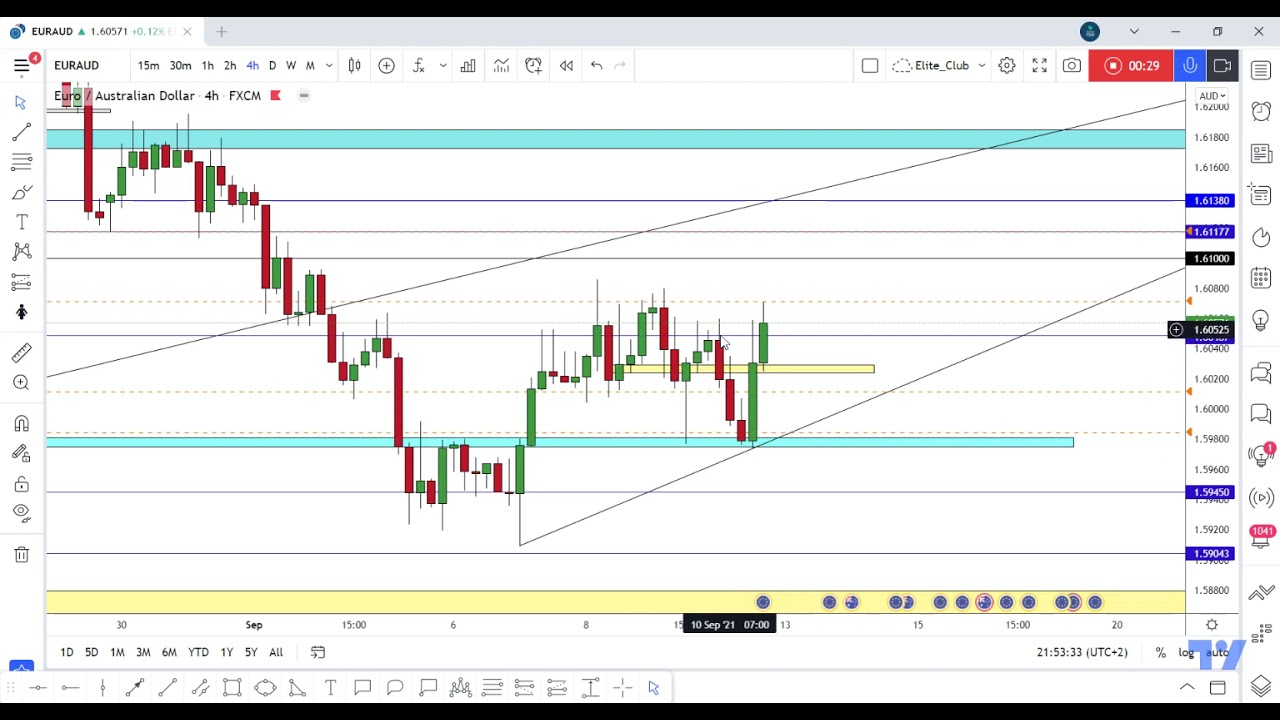Select the weekly W timeframe
This screenshot has height=720, width=1280.
pos(291,66)
